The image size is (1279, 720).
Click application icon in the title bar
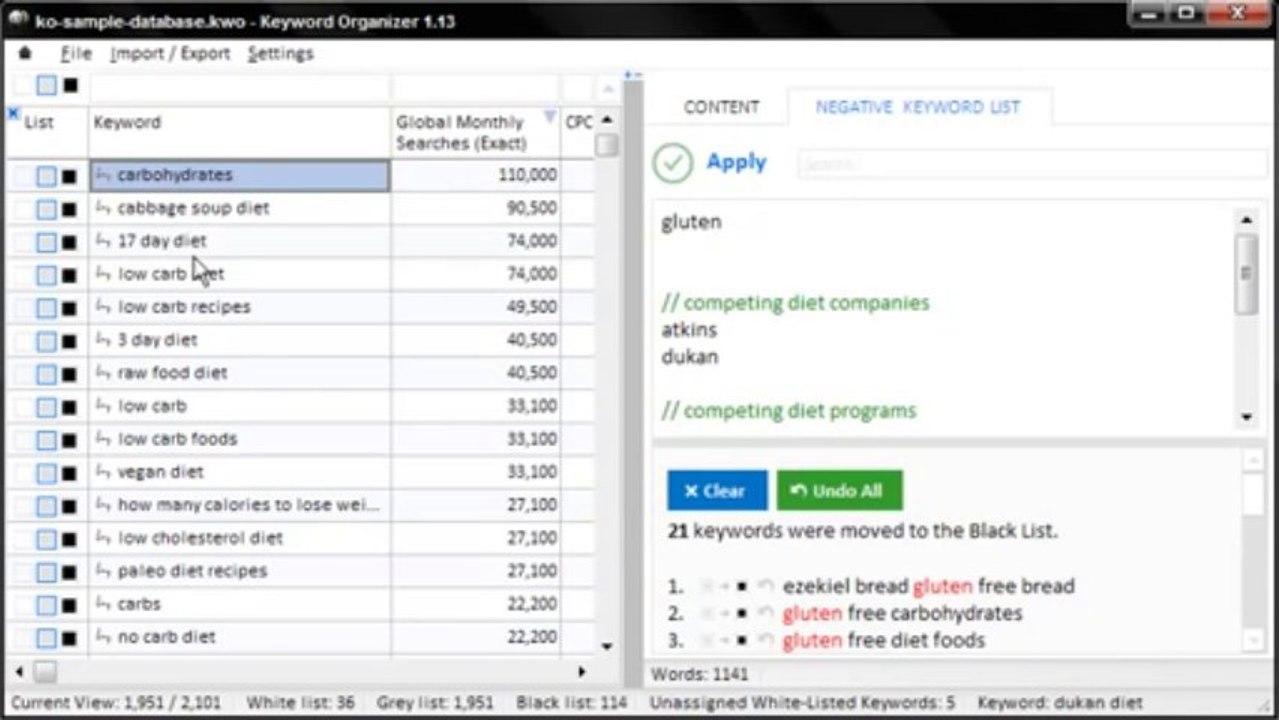17,20
